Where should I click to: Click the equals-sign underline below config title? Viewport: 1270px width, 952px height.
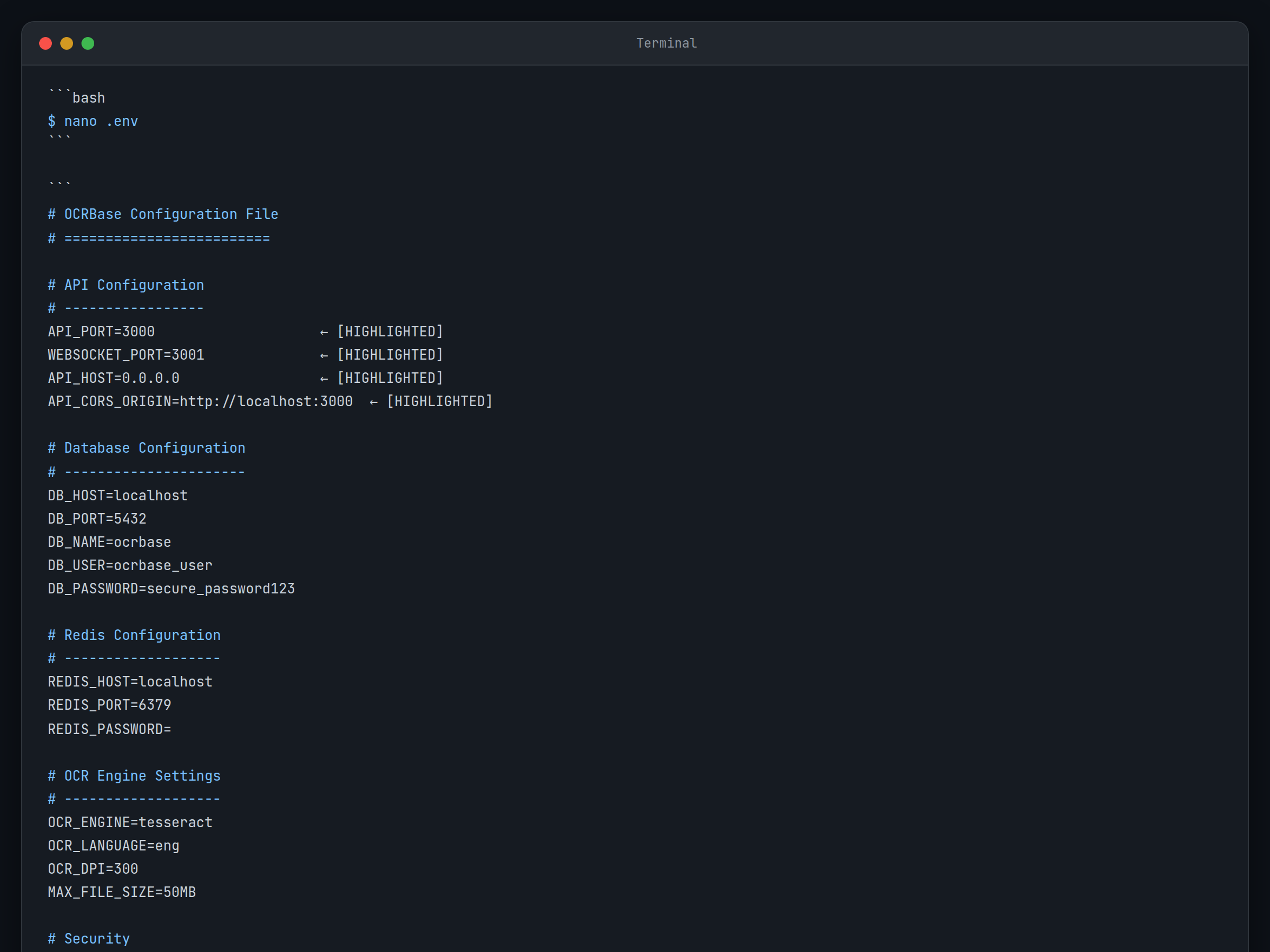(x=159, y=238)
